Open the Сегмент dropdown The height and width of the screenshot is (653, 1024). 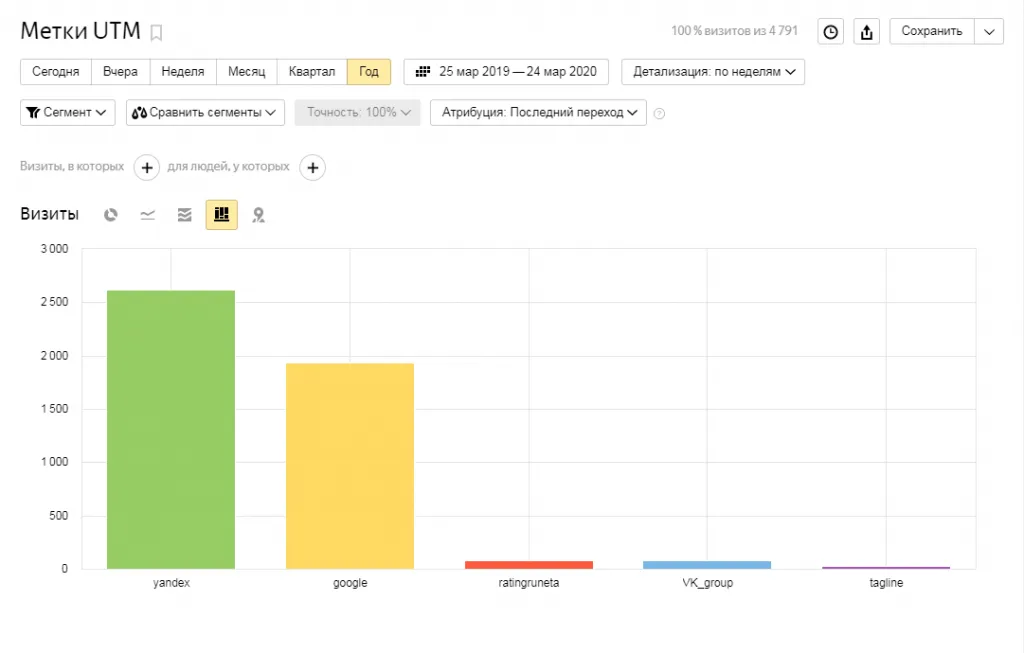tap(68, 112)
